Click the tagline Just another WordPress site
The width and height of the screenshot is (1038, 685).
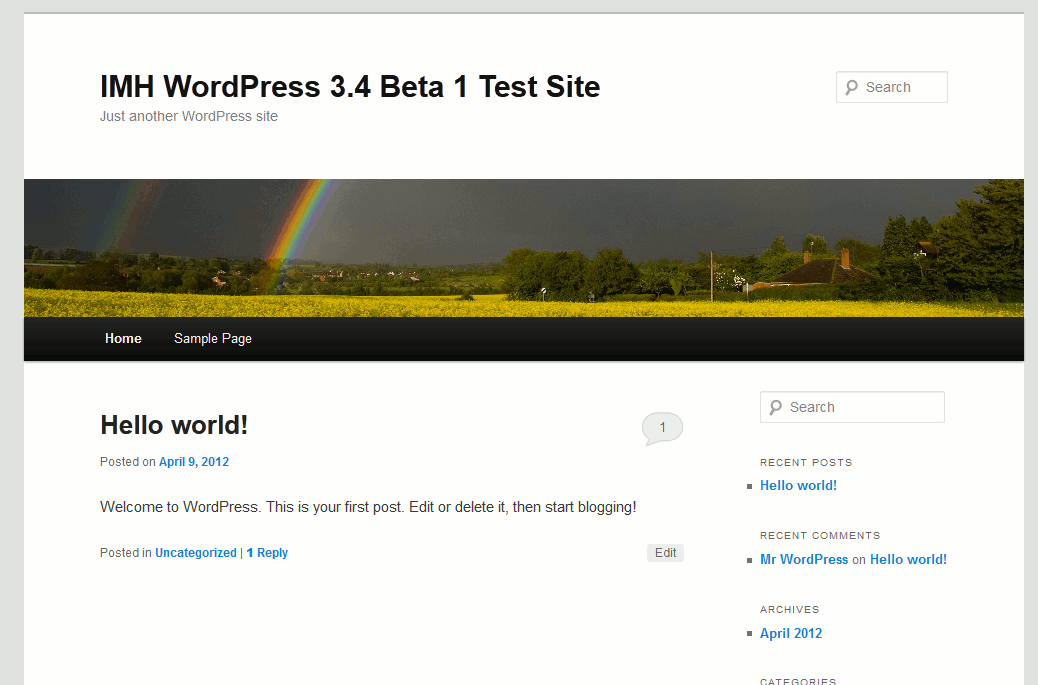189,117
